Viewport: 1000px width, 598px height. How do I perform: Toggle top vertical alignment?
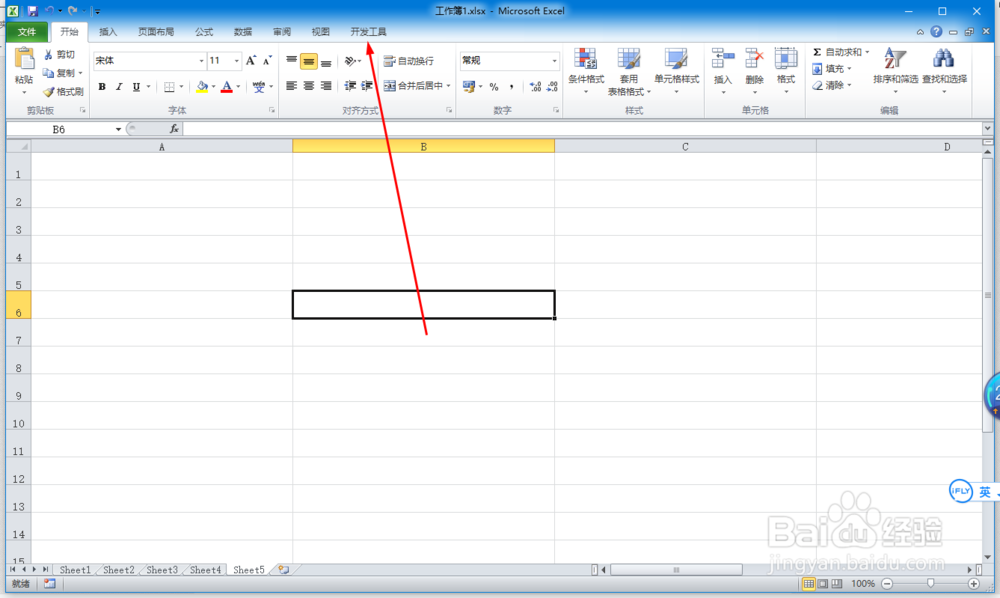[291, 61]
